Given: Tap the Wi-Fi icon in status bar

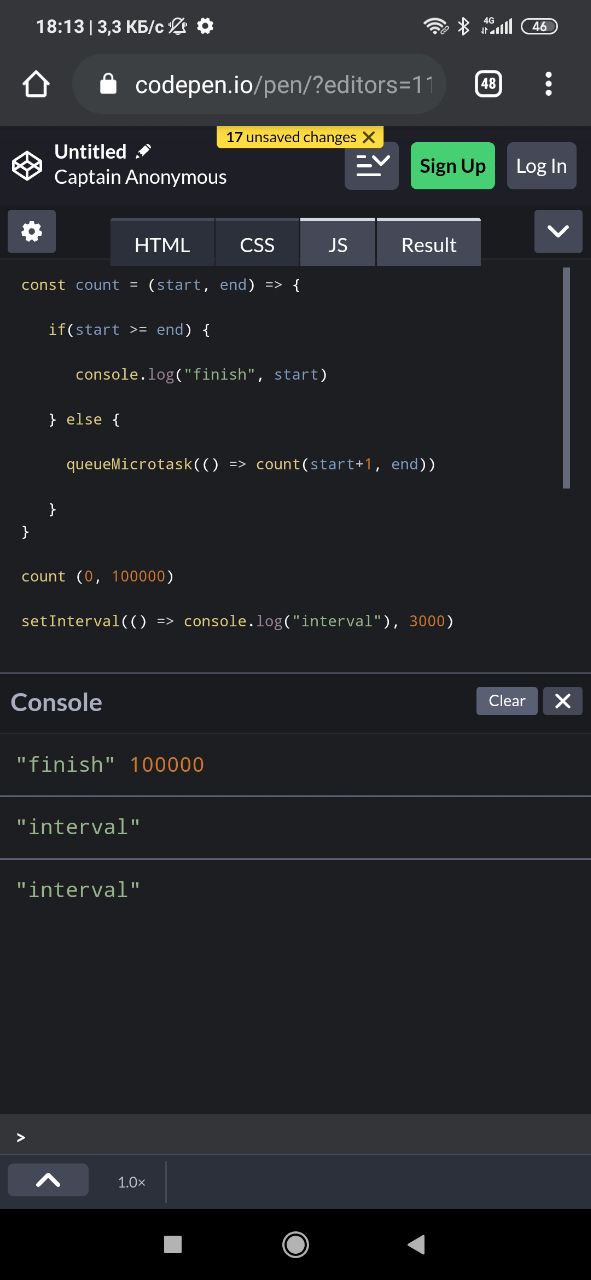Looking at the screenshot, I should (x=435, y=26).
